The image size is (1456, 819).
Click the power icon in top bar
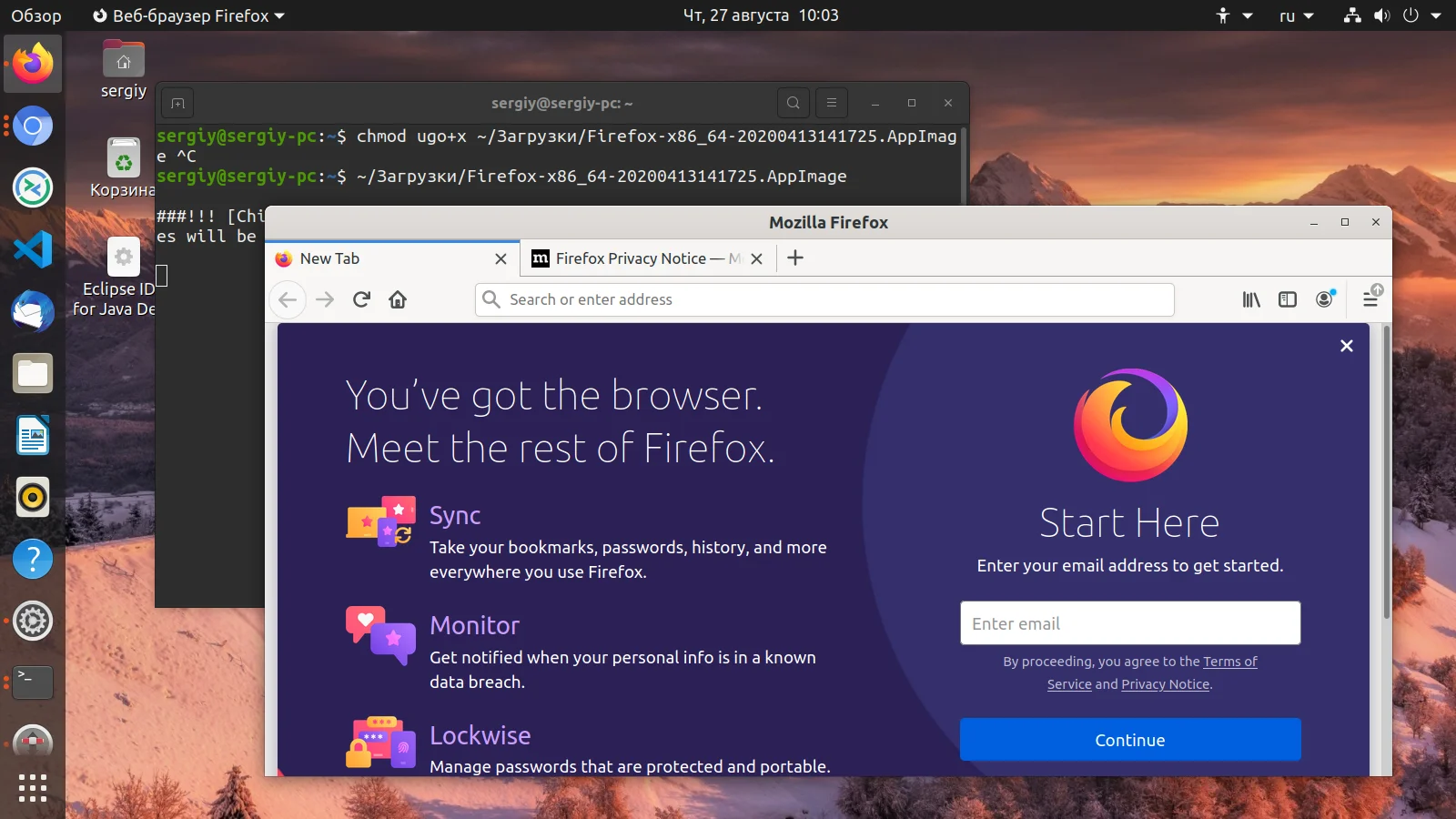pos(1410,15)
